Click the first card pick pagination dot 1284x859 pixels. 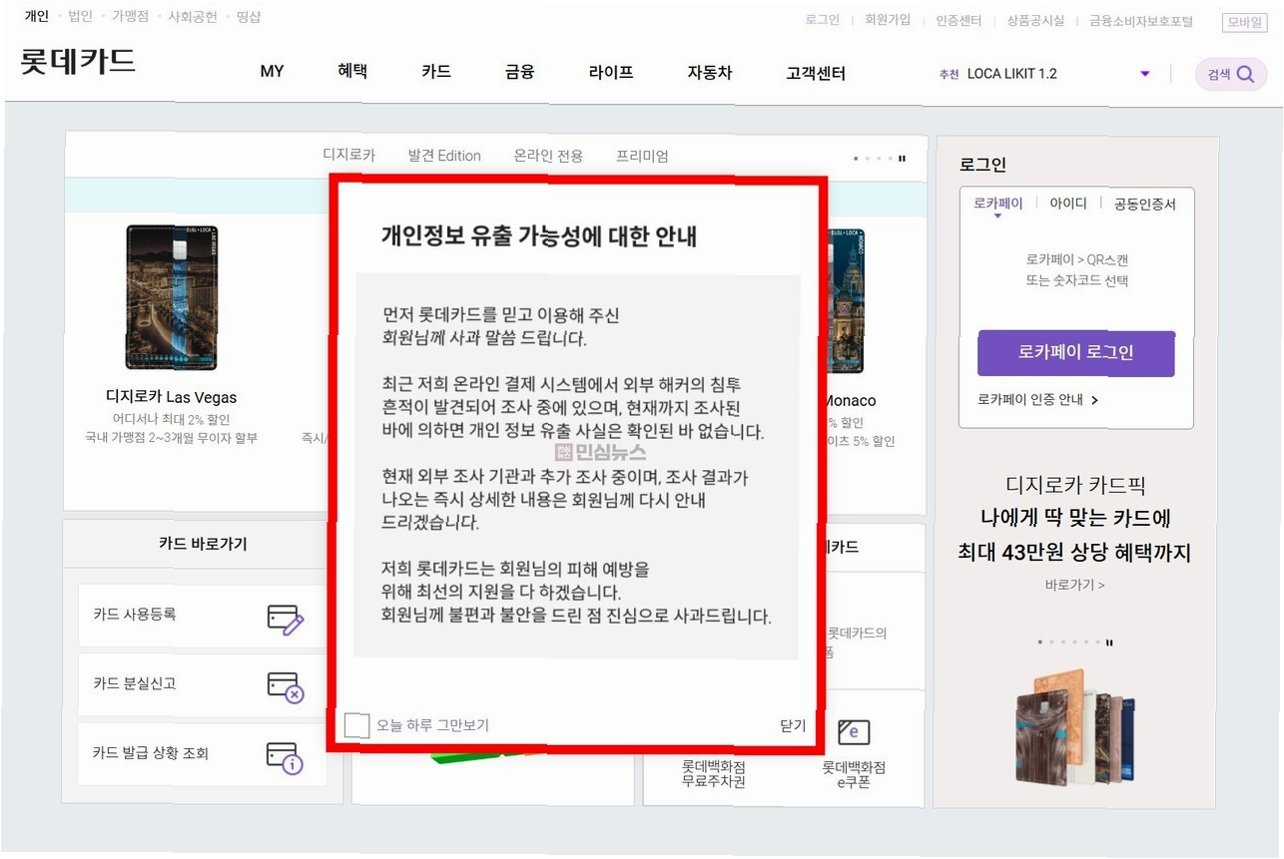pos(1040,643)
